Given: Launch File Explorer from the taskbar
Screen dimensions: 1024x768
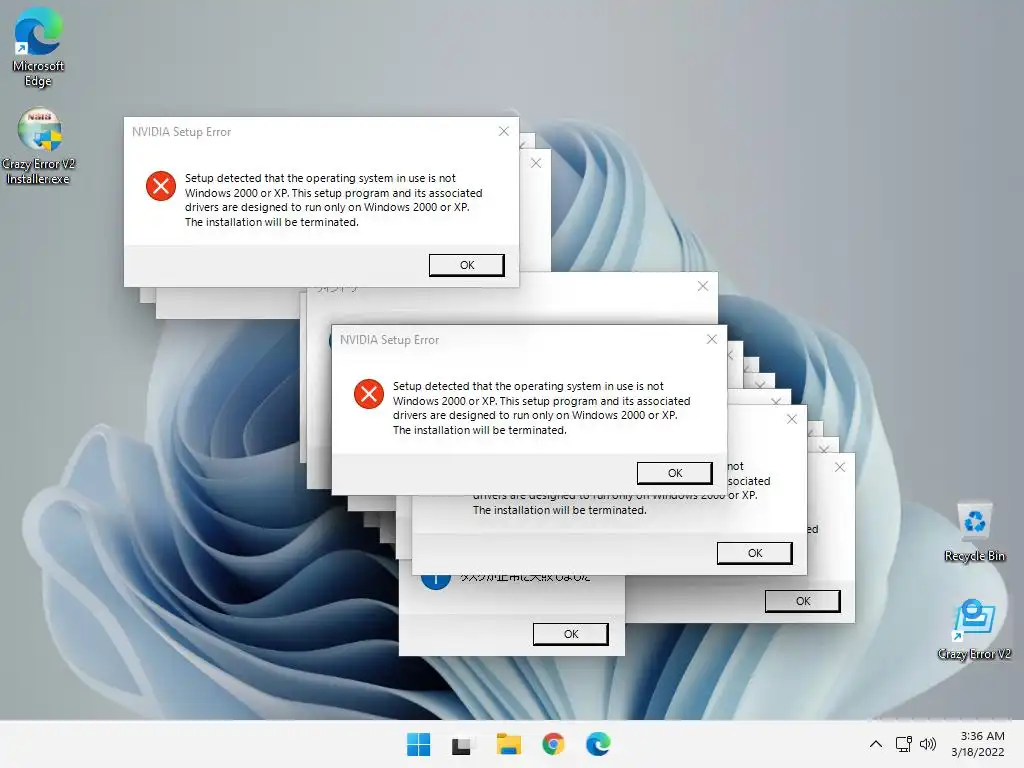Looking at the screenshot, I should click(508, 744).
